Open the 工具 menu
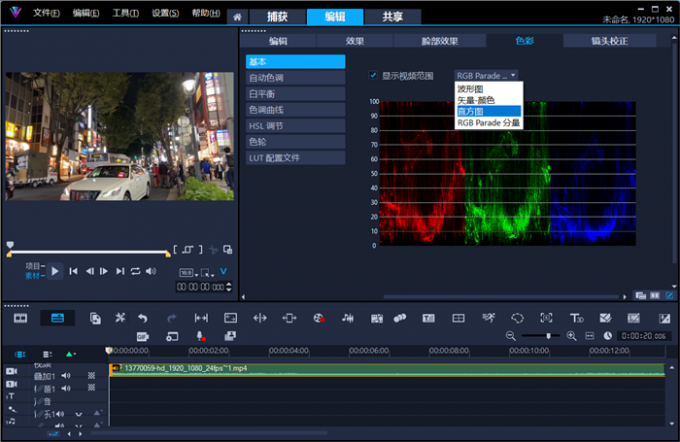The height and width of the screenshot is (442, 680). (x=125, y=13)
